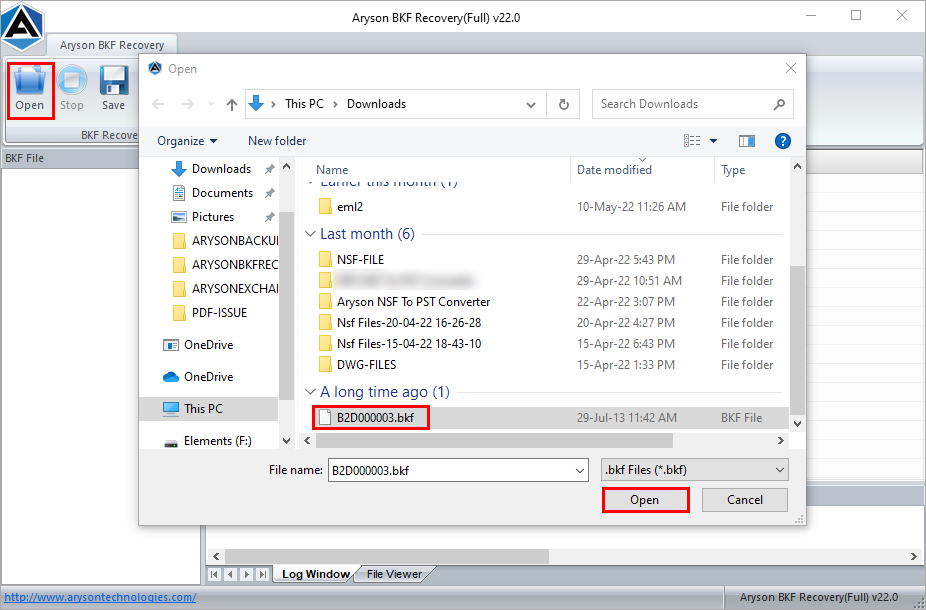Screen dimensions: 926x610
Task: Select Nsf Files-20-04-22 16-26-28 folder
Action: [409, 323]
